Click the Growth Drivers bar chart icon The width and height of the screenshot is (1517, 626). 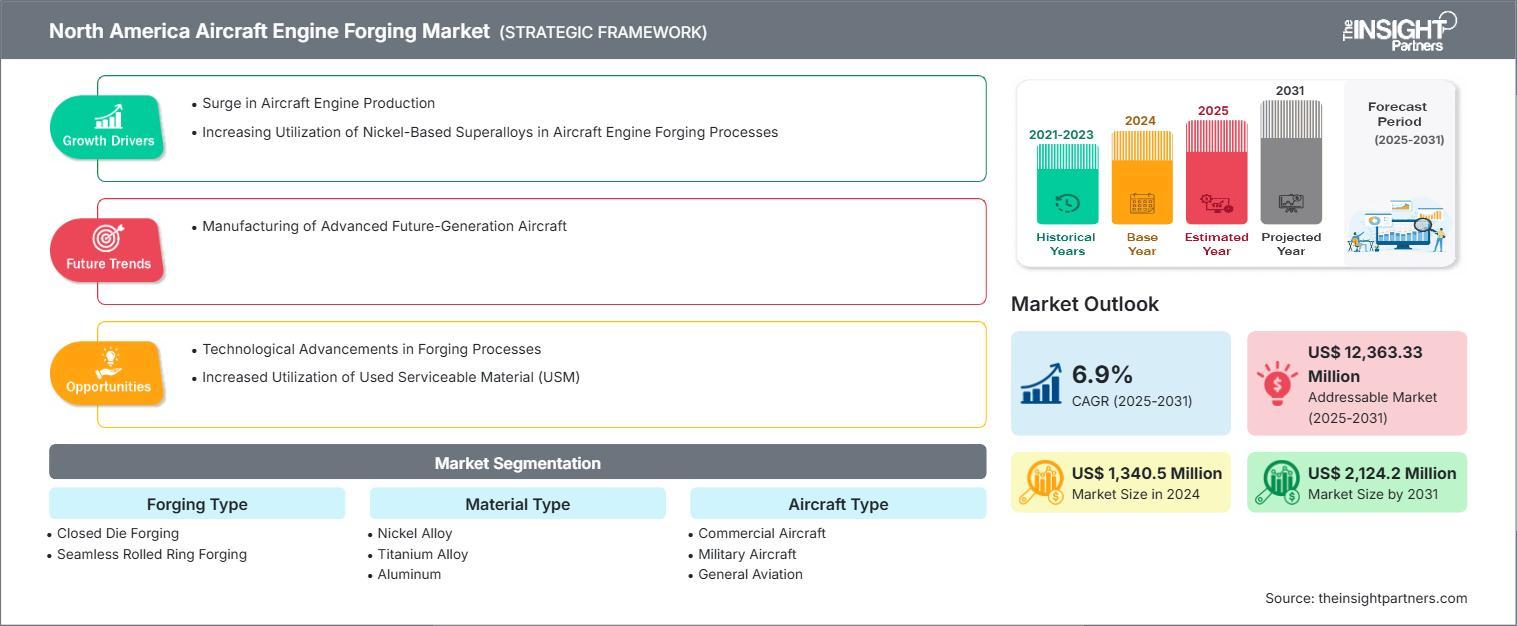tap(108, 116)
